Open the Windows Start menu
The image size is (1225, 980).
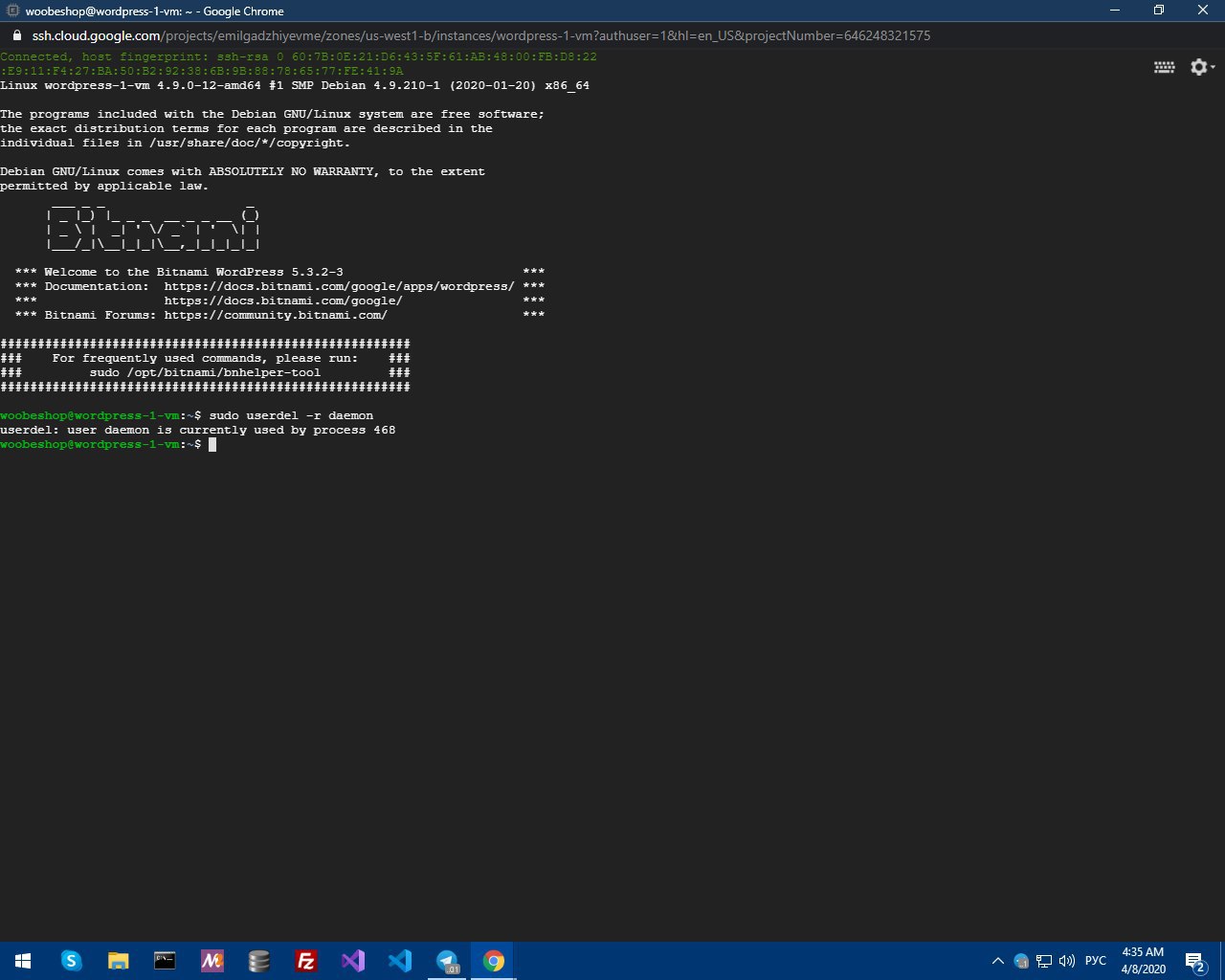[23, 961]
